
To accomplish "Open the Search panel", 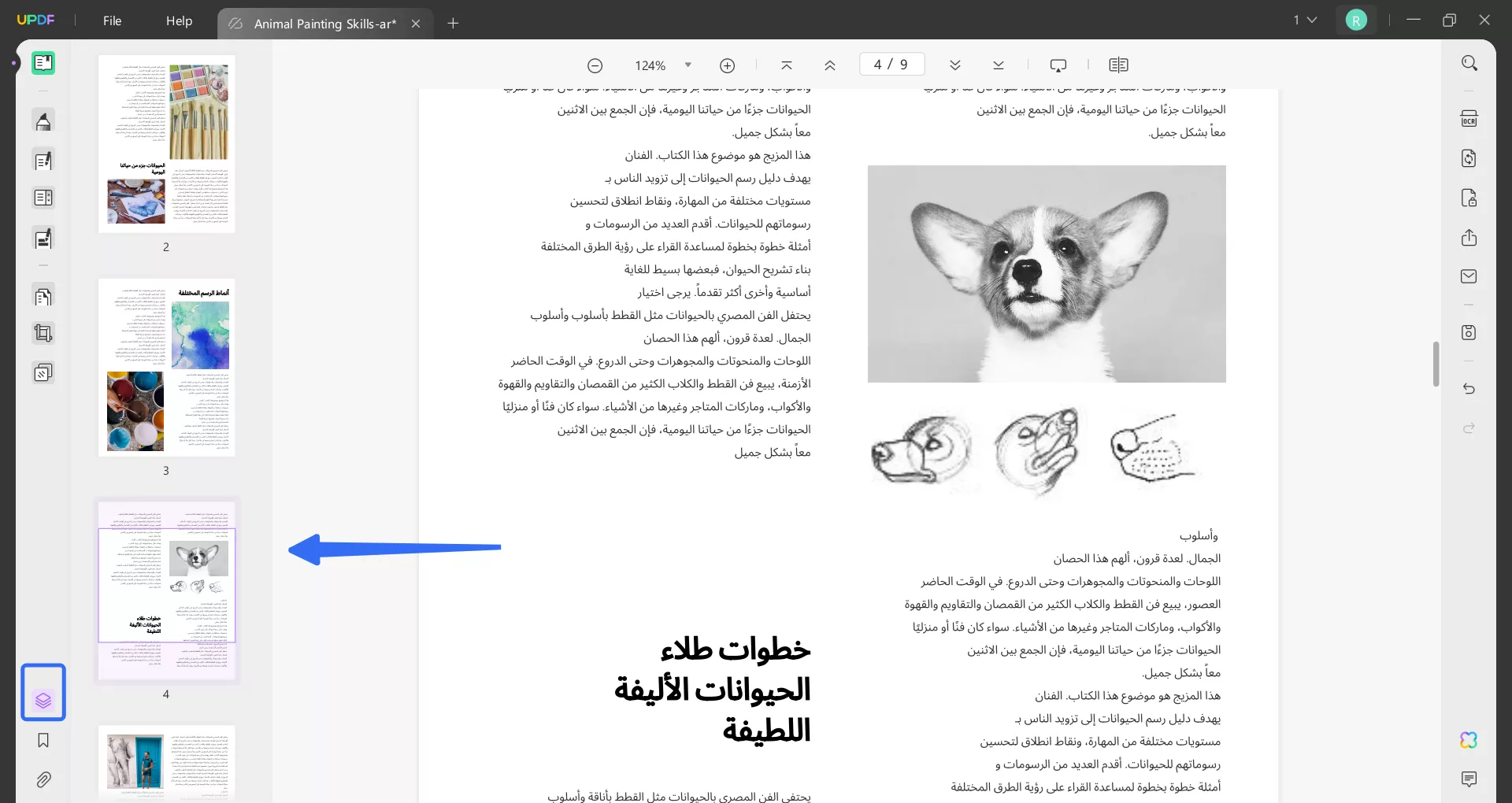I will pyautogui.click(x=1469, y=62).
